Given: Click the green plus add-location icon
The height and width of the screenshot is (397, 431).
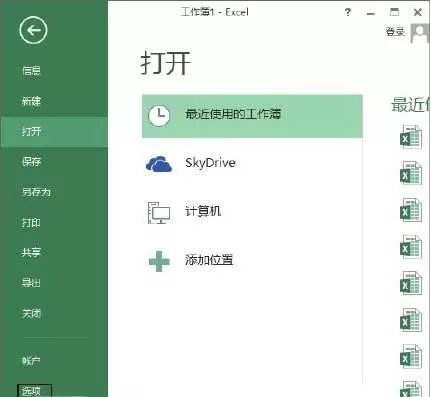Looking at the screenshot, I should [x=159, y=261].
